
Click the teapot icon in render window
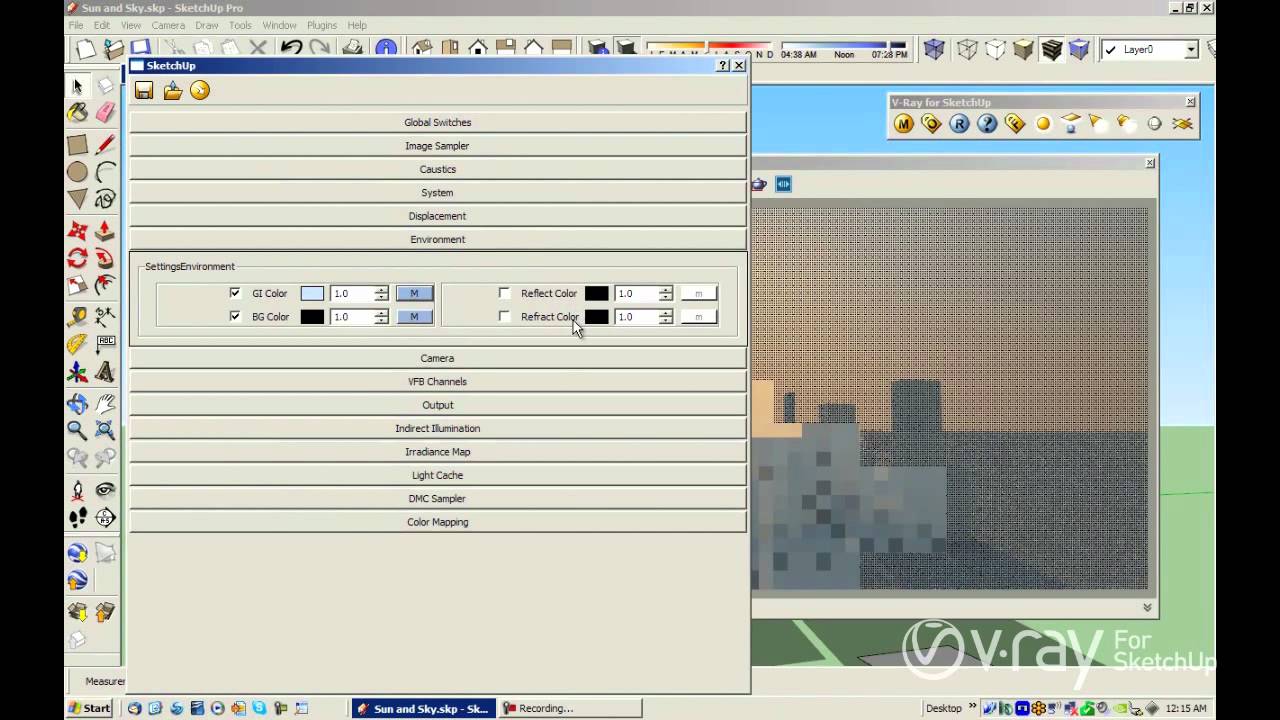click(759, 184)
